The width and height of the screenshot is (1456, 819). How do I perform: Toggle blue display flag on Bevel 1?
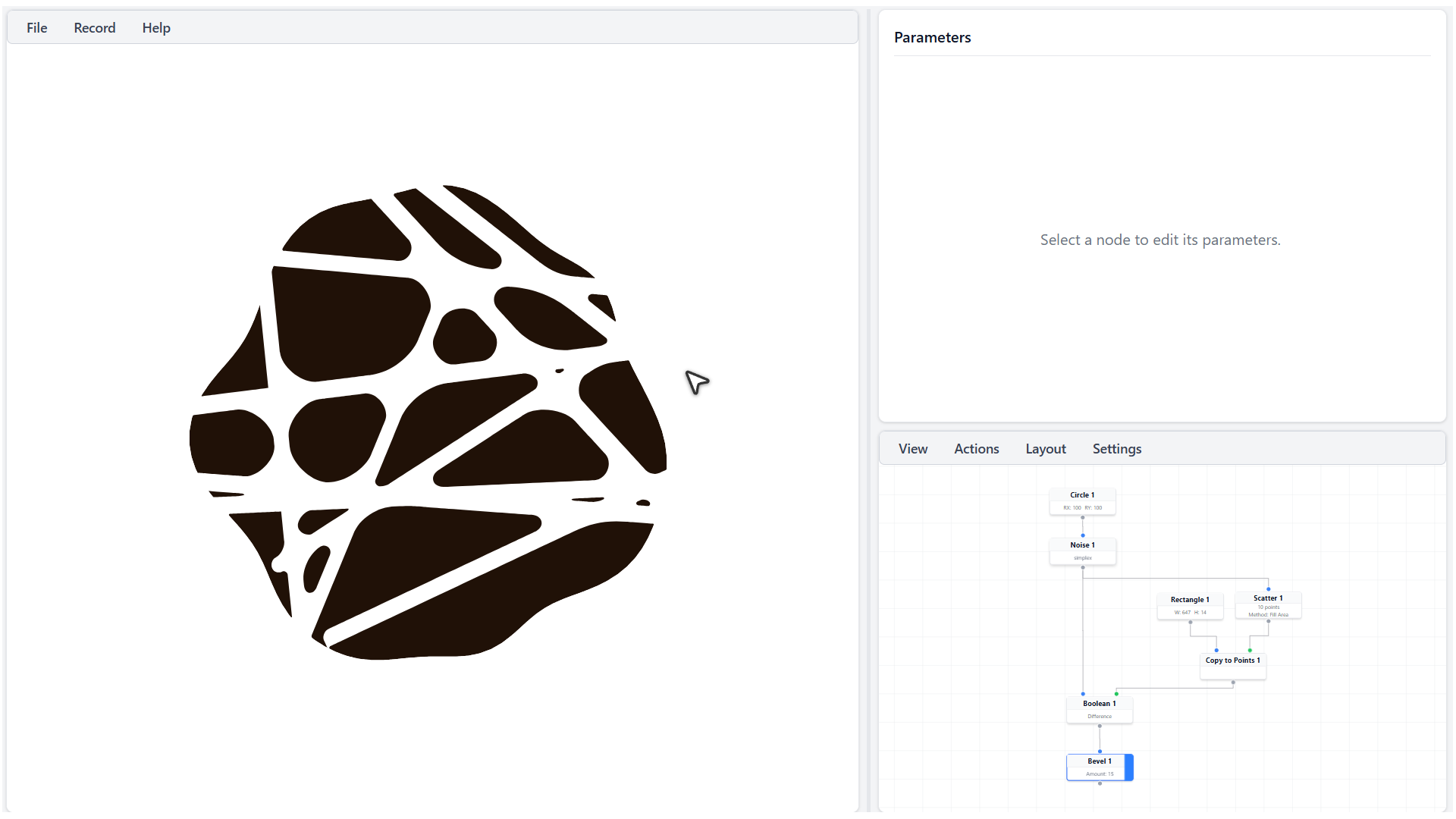1129,767
